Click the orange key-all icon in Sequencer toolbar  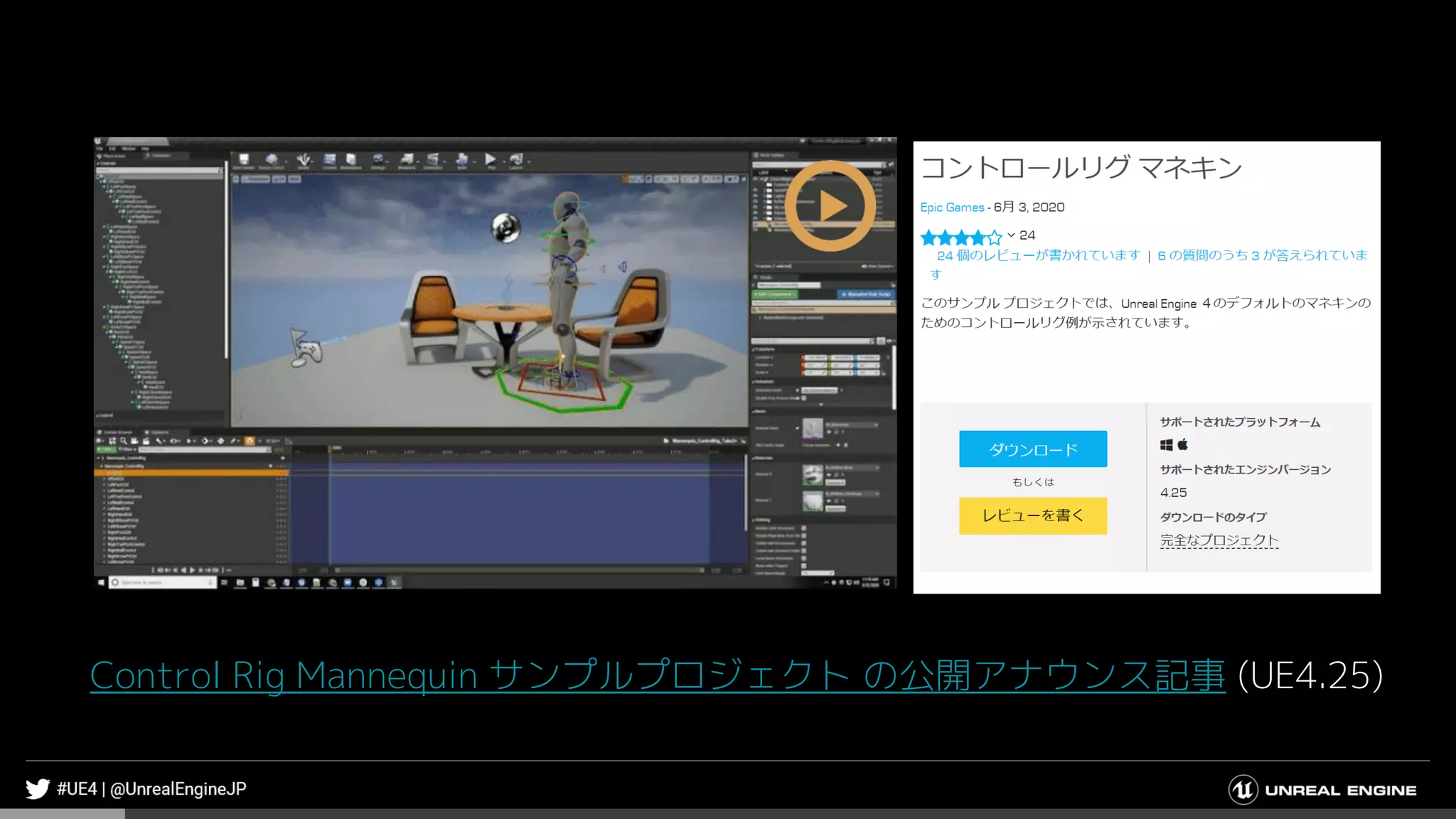pyautogui.click(x=250, y=441)
